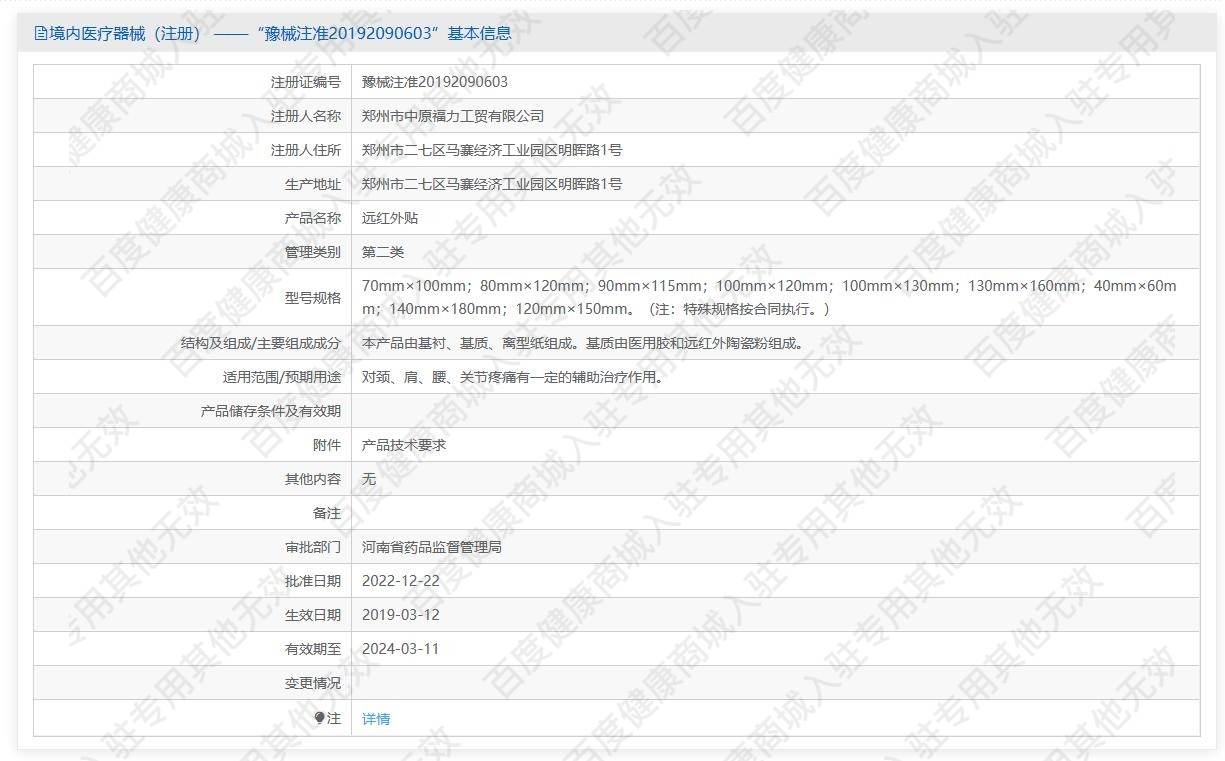
Task: Click the specifications text starting with 70mm×100mm
Action: pos(769,297)
